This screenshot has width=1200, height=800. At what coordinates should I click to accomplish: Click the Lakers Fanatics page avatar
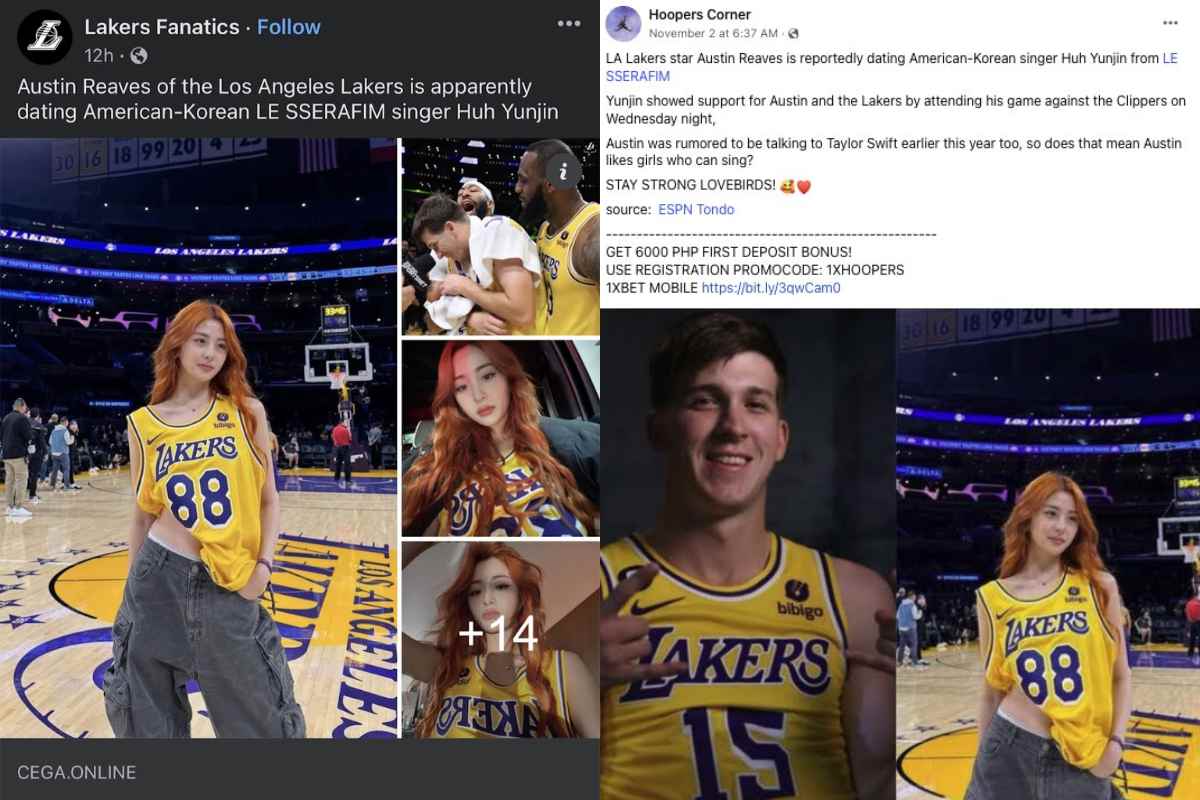tap(44, 37)
